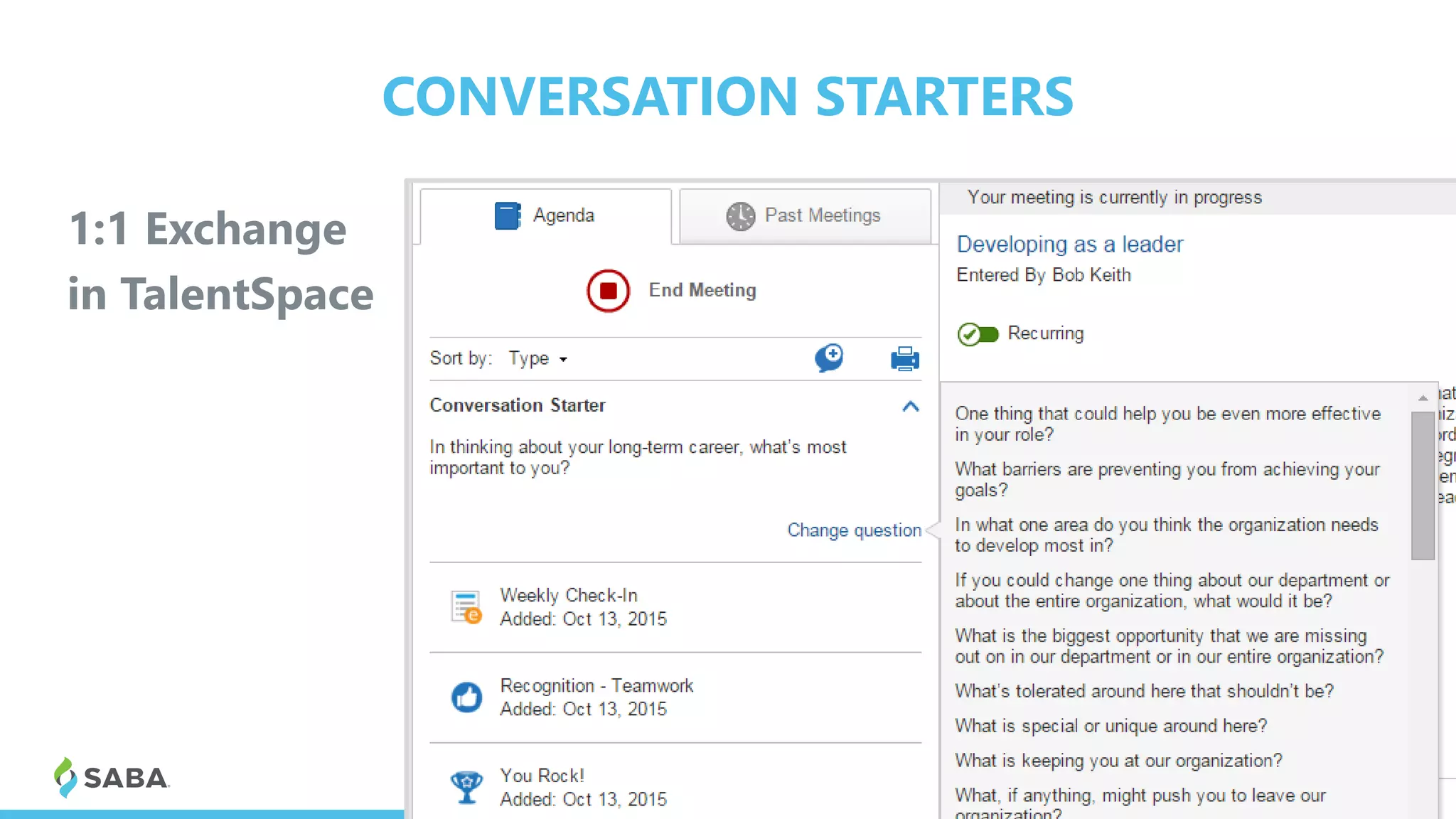Click the blue Agenda notebook icon
The image size is (1456, 819).
click(508, 215)
